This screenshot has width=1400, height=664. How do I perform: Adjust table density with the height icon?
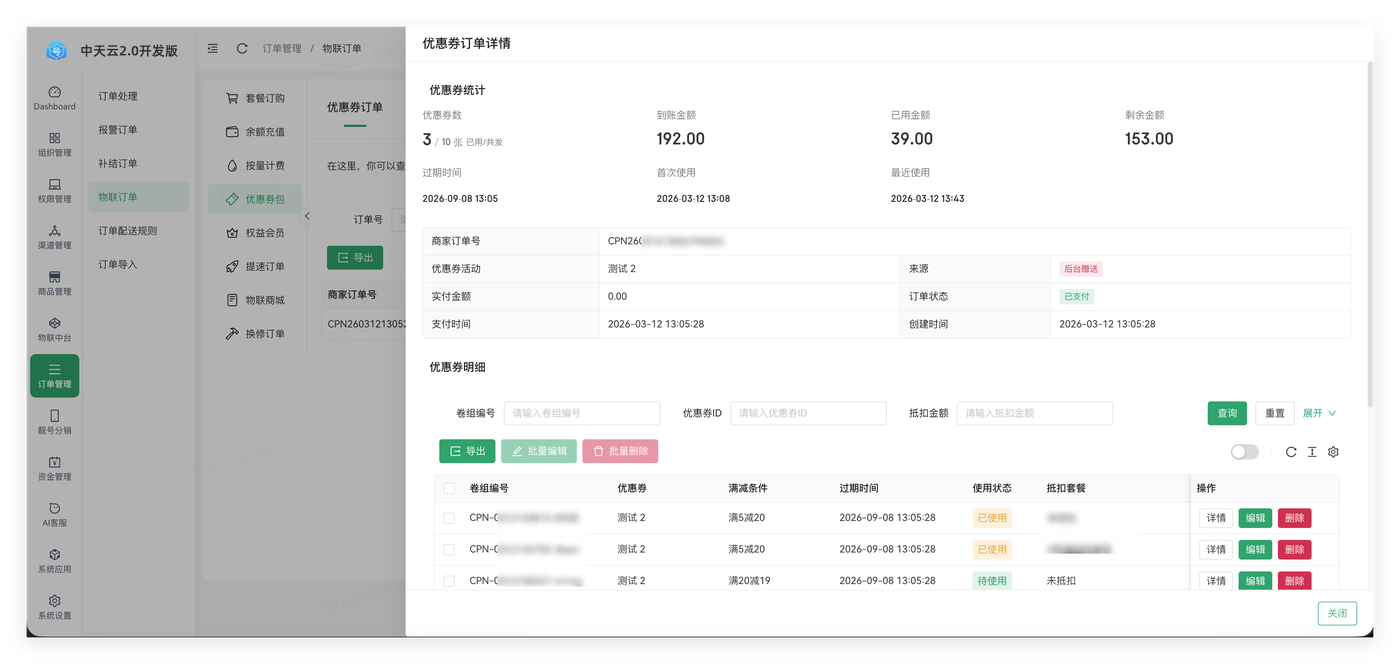[1312, 452]
